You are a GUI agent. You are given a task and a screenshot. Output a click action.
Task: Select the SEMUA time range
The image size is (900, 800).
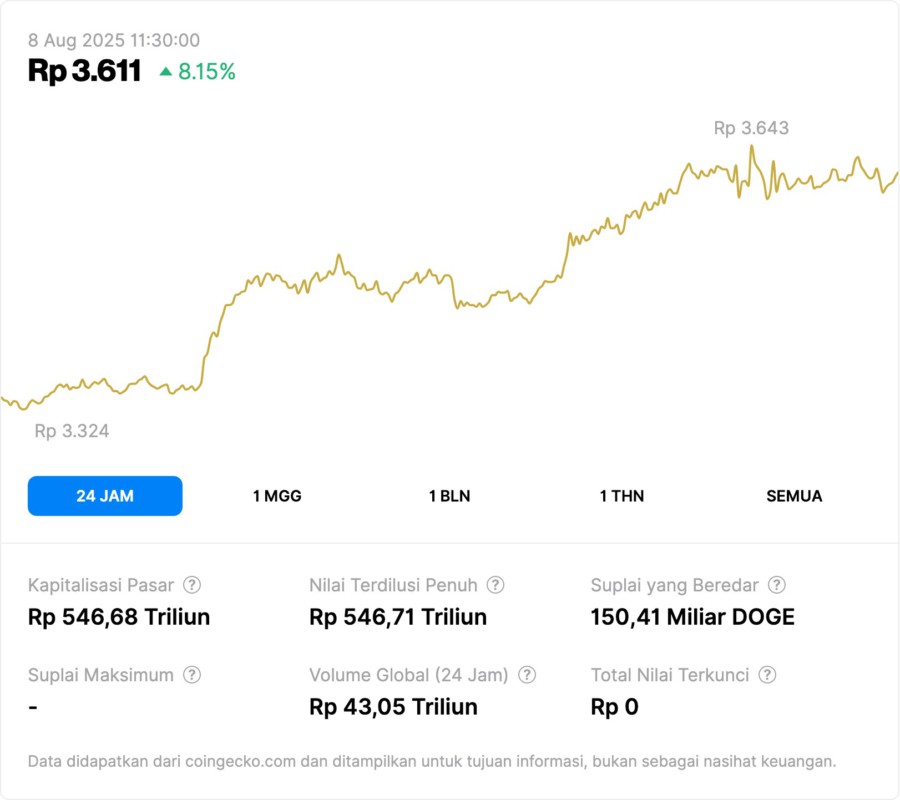794,496
